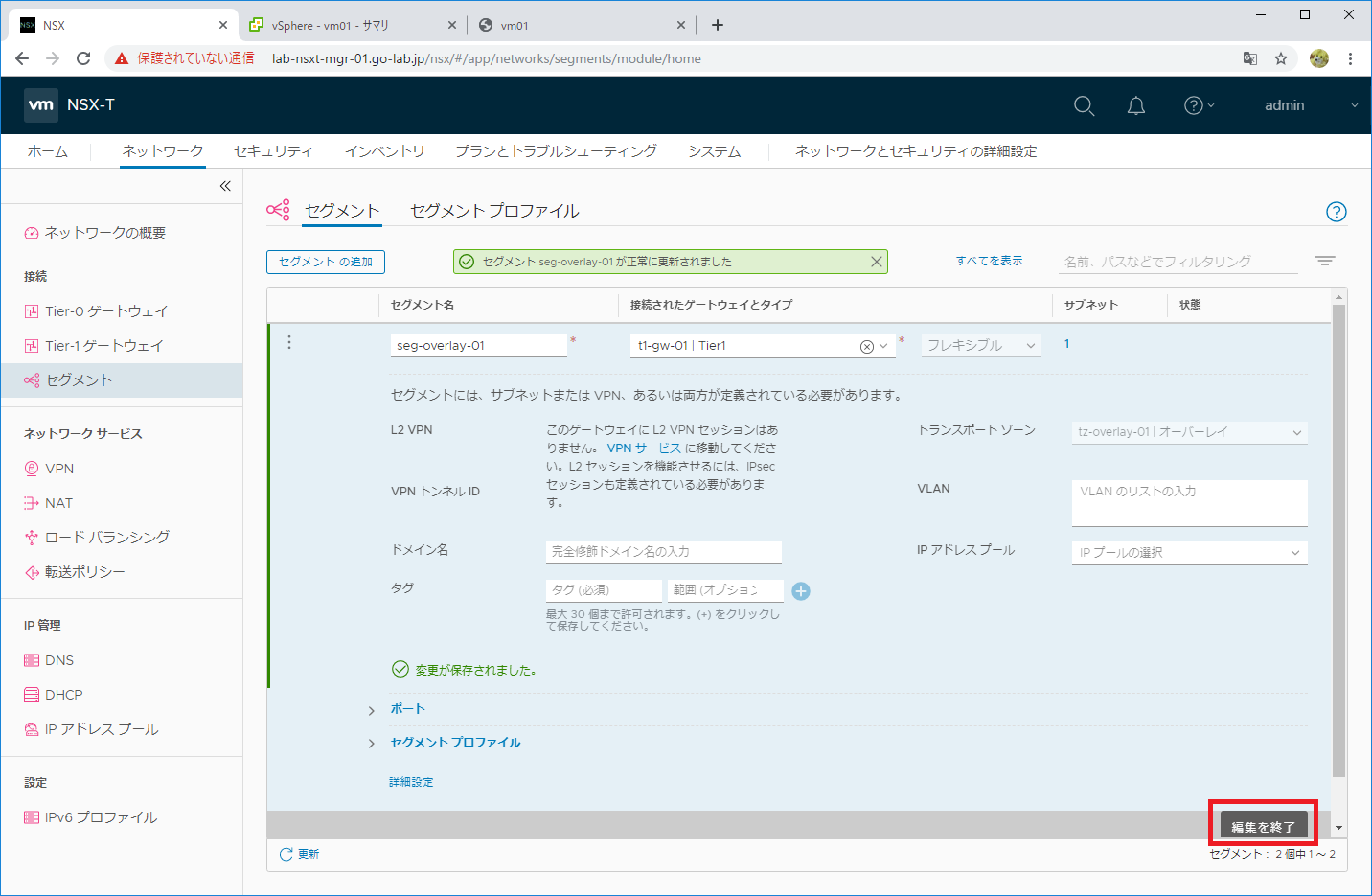Switch to the インベントリ tab

coord(384,151)
